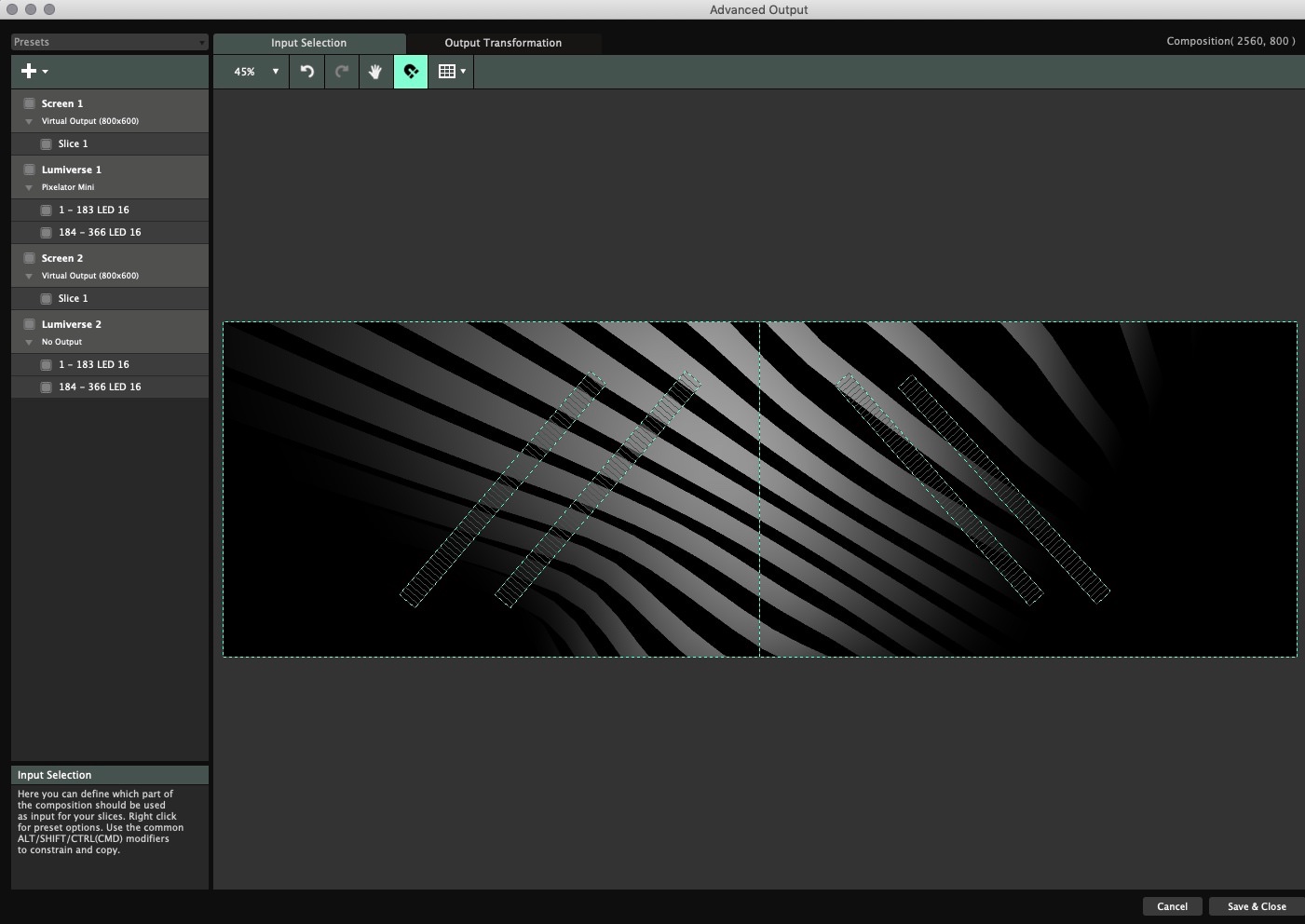1305x924 pixels.
Task: Click the undo arrow in the toolbar
Action: (x=306, y=72)
